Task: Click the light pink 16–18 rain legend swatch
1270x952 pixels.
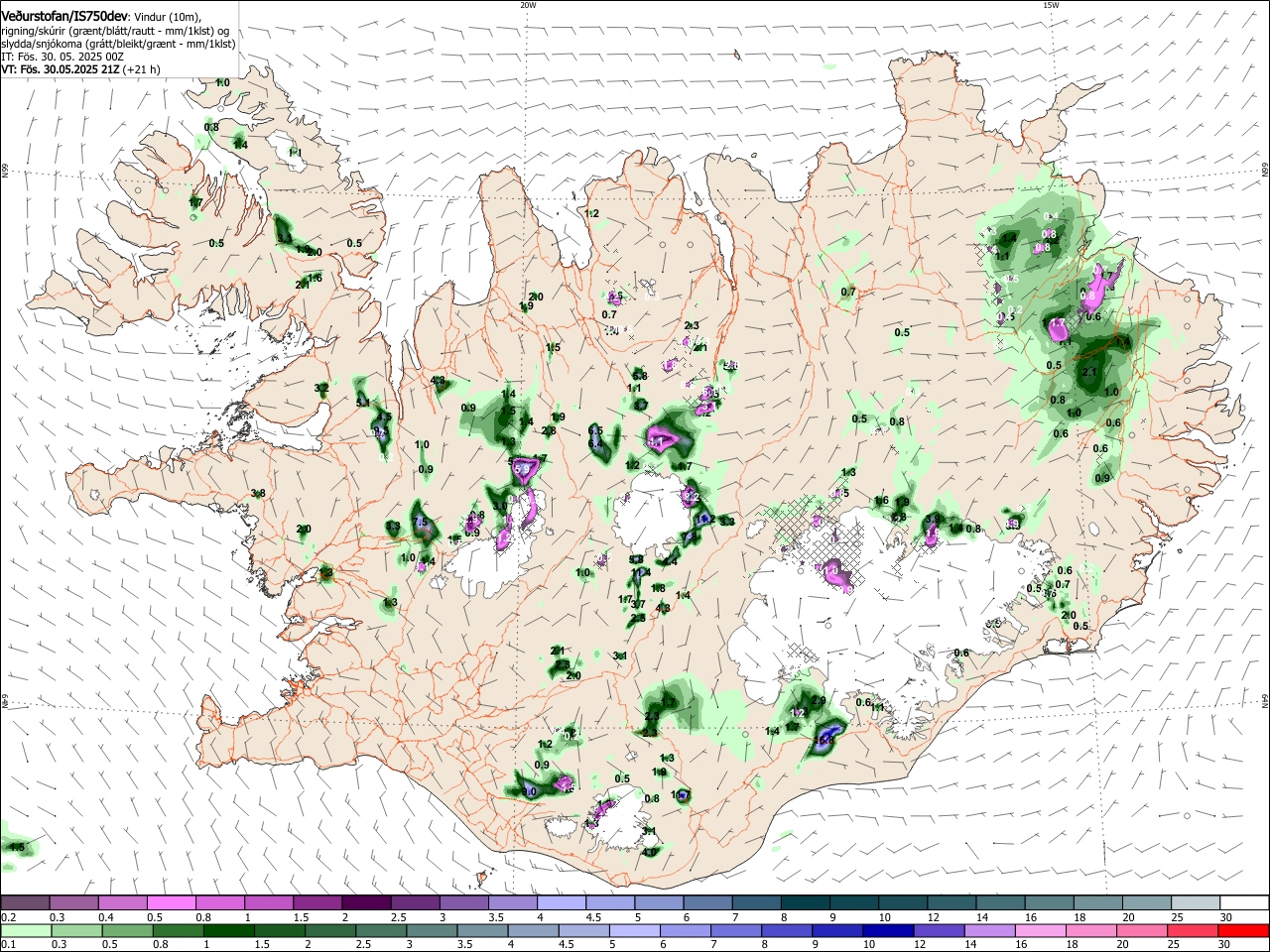Action: (x=1040, y=930)
